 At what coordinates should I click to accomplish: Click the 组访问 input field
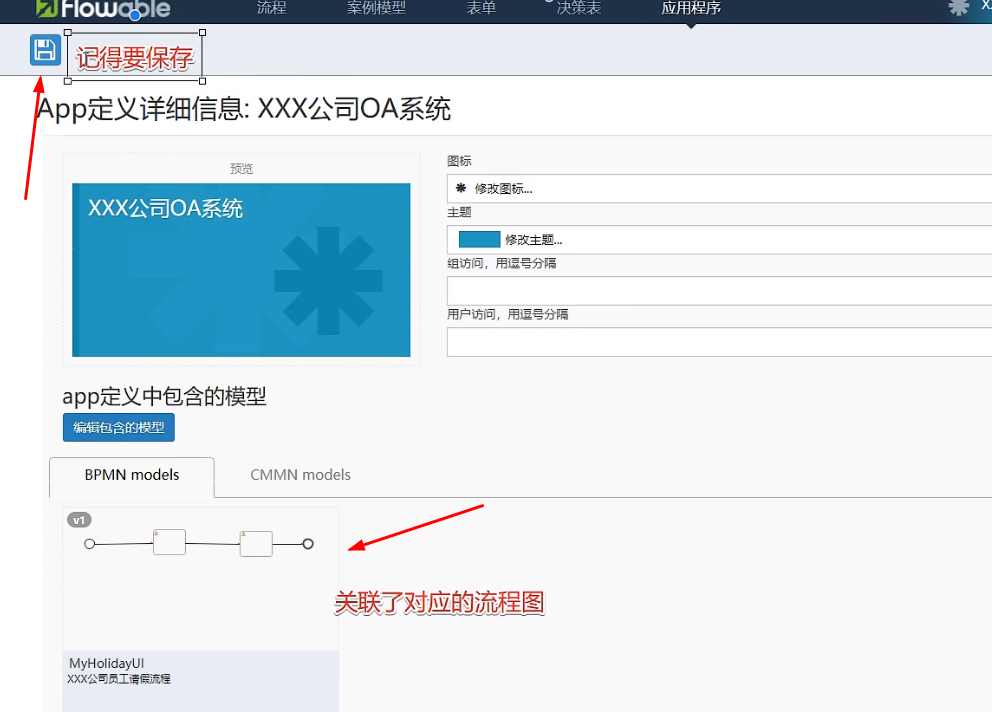pyautogui.click(x=719, y=291)
